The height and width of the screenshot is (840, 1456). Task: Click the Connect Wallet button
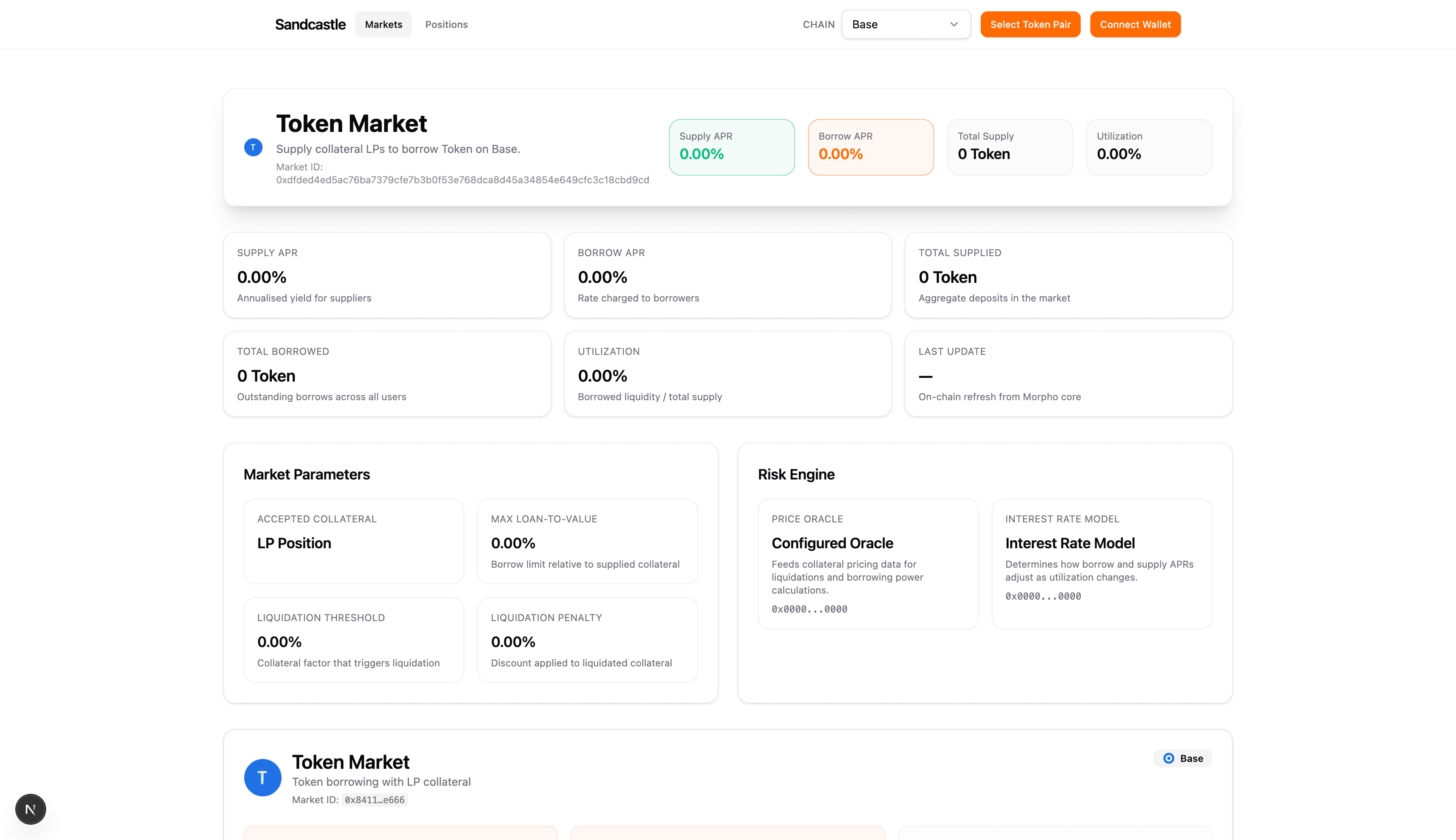pos(1135,24)
